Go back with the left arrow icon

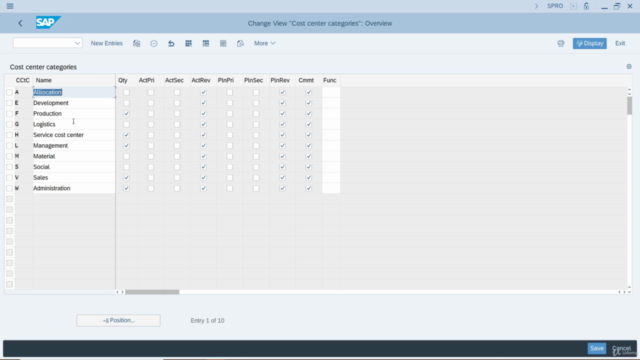click(20, 23)
